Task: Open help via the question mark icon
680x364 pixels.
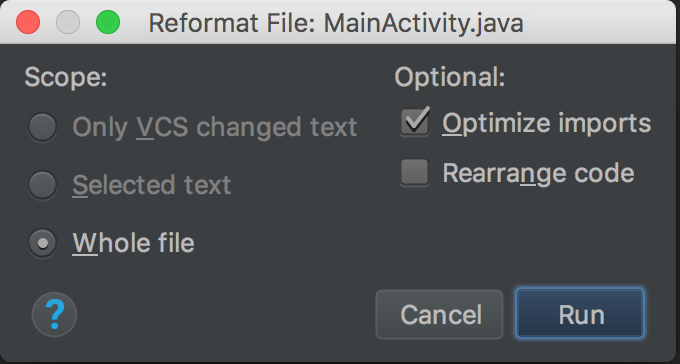Action: click(x=54, y=315)
